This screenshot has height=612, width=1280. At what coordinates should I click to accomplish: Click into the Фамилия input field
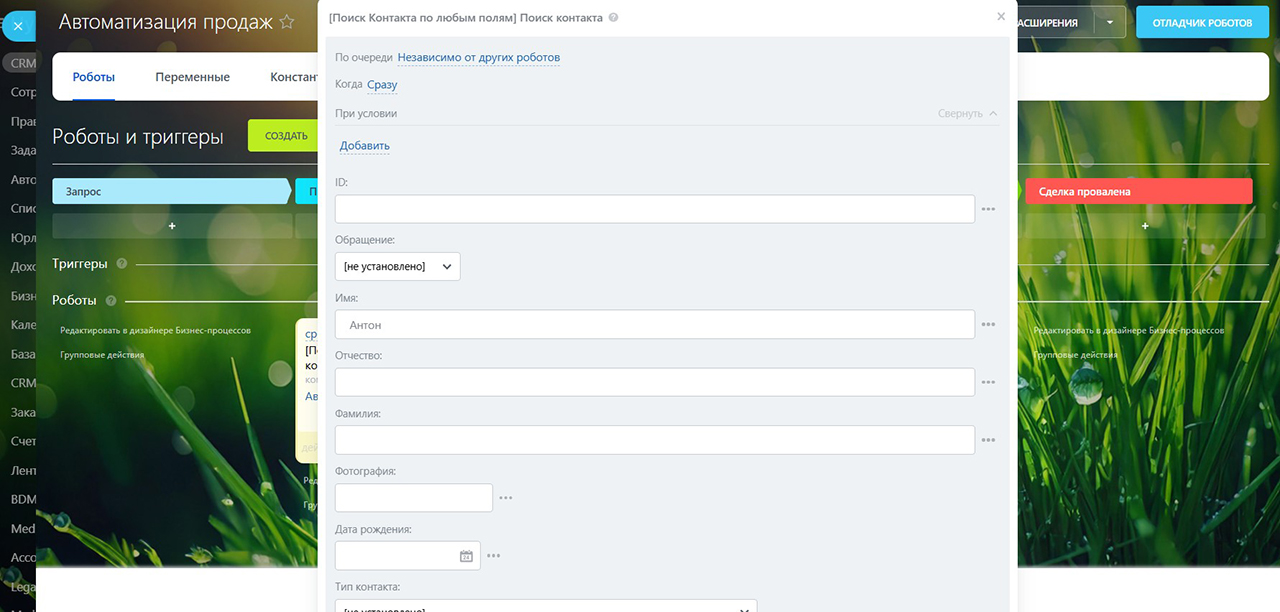[x=654, y=440]
